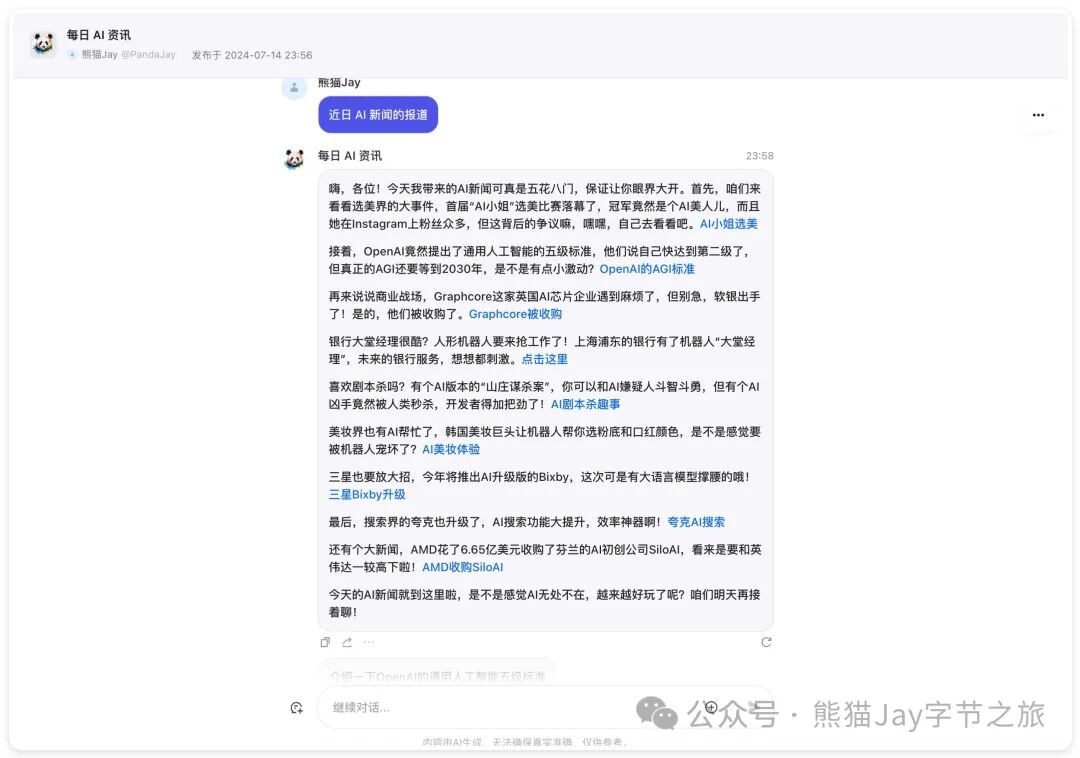1080x758 pixels.
Task: Regenerate the answer with refresh icon
Action: coord(766,642)
